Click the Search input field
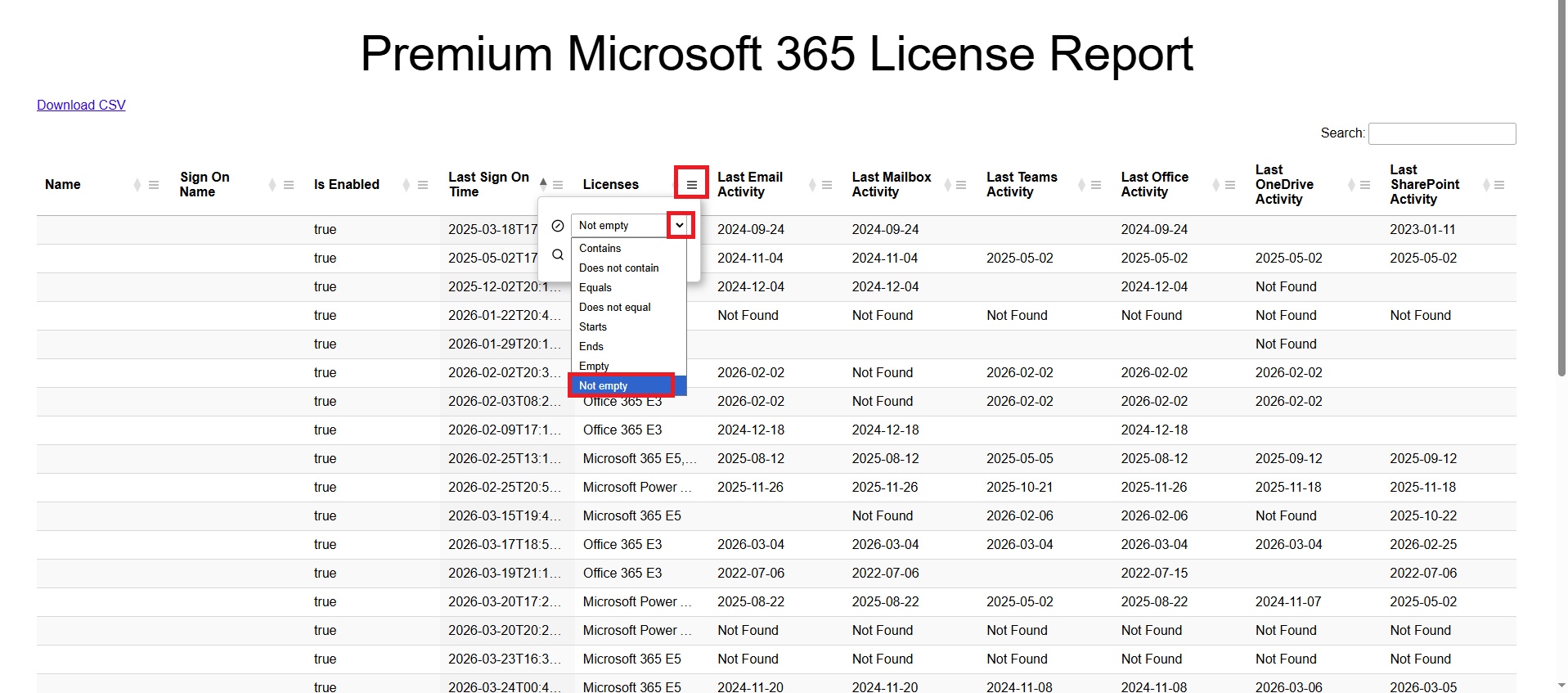The image size is (1568, 693). tap(1441, 133)
